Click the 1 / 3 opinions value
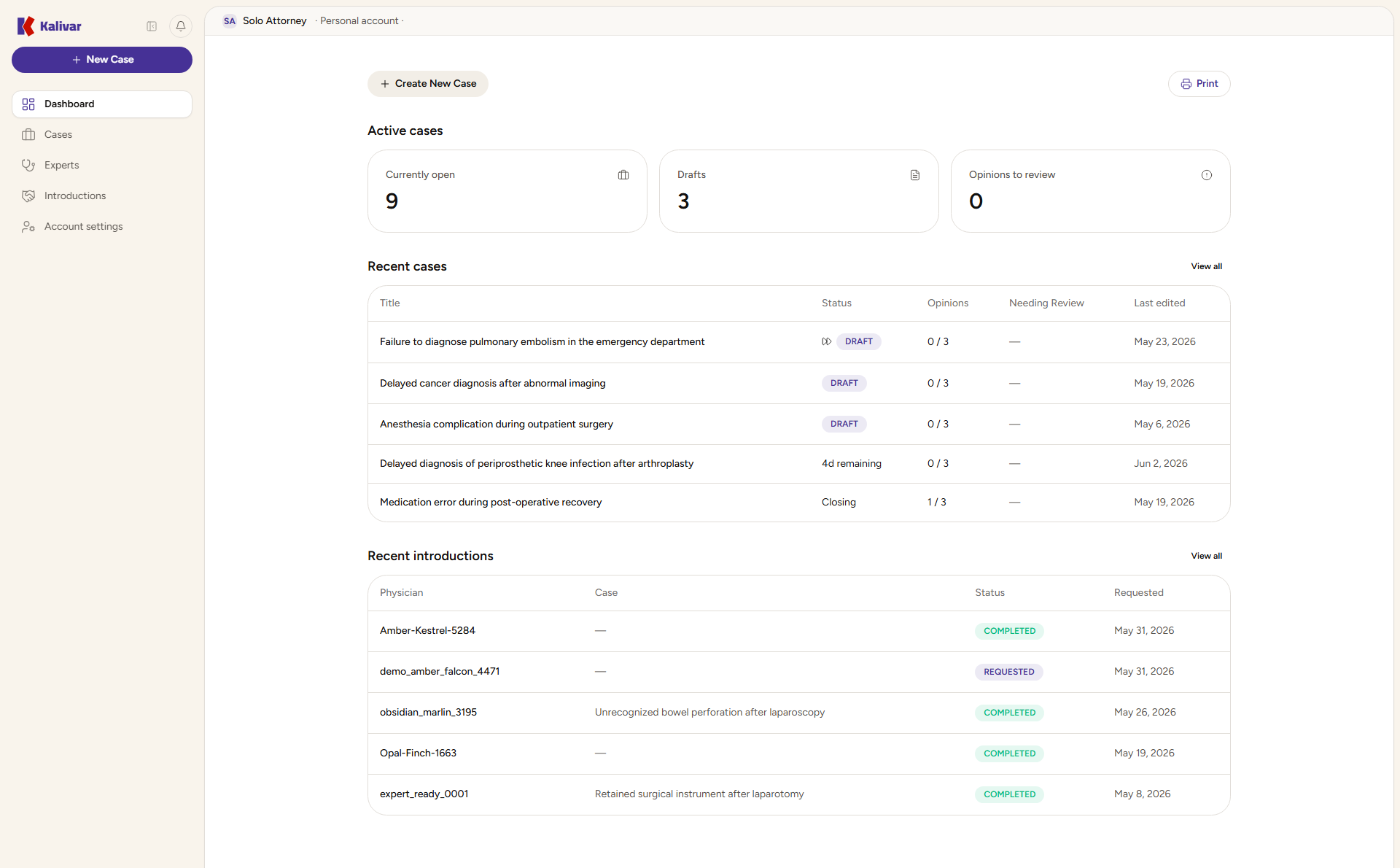The height and width of the screenshot is (868, 1400). pyautogui.click(x=936, y=503)
